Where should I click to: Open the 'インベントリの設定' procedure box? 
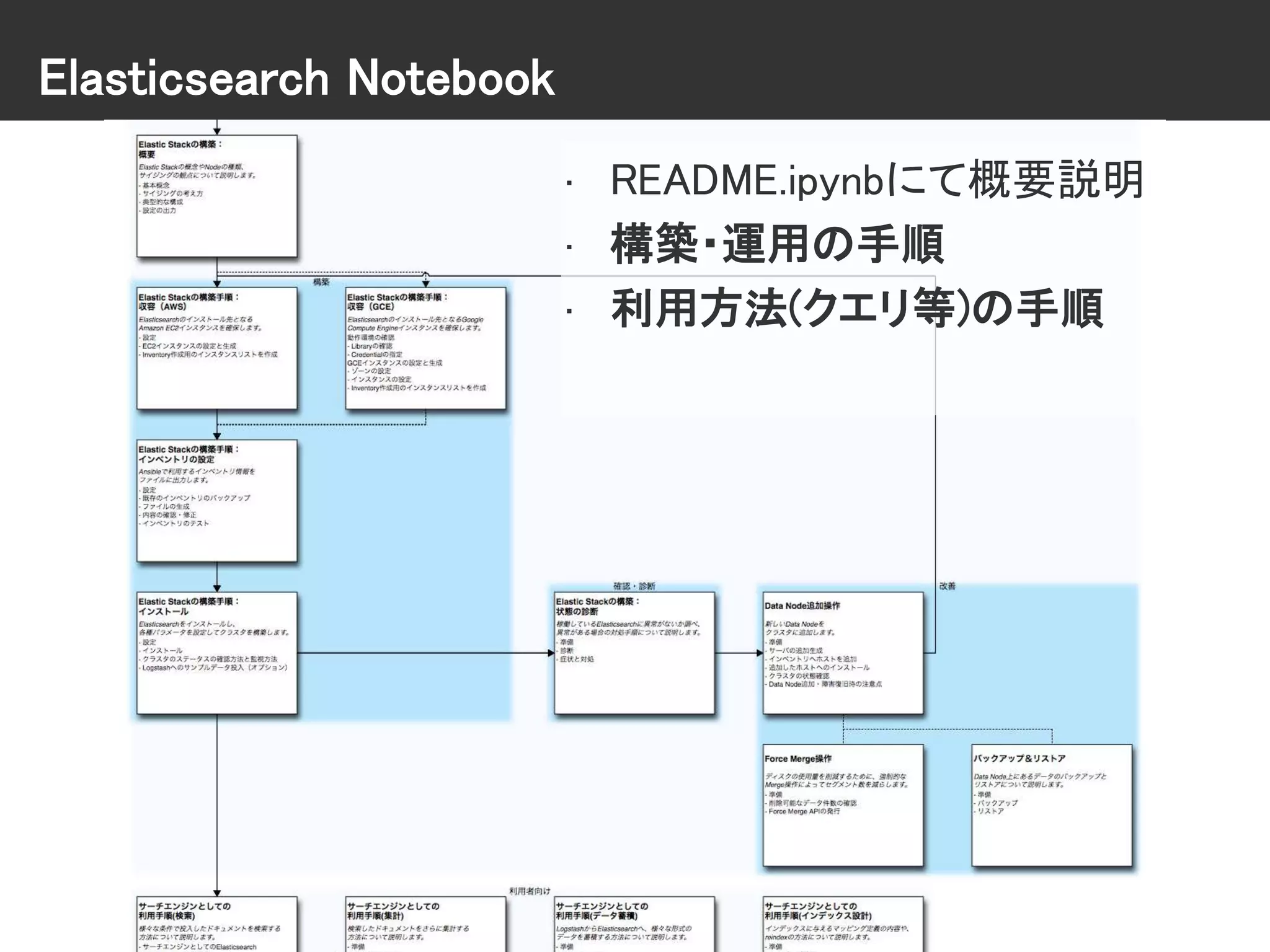coord(217,501)
